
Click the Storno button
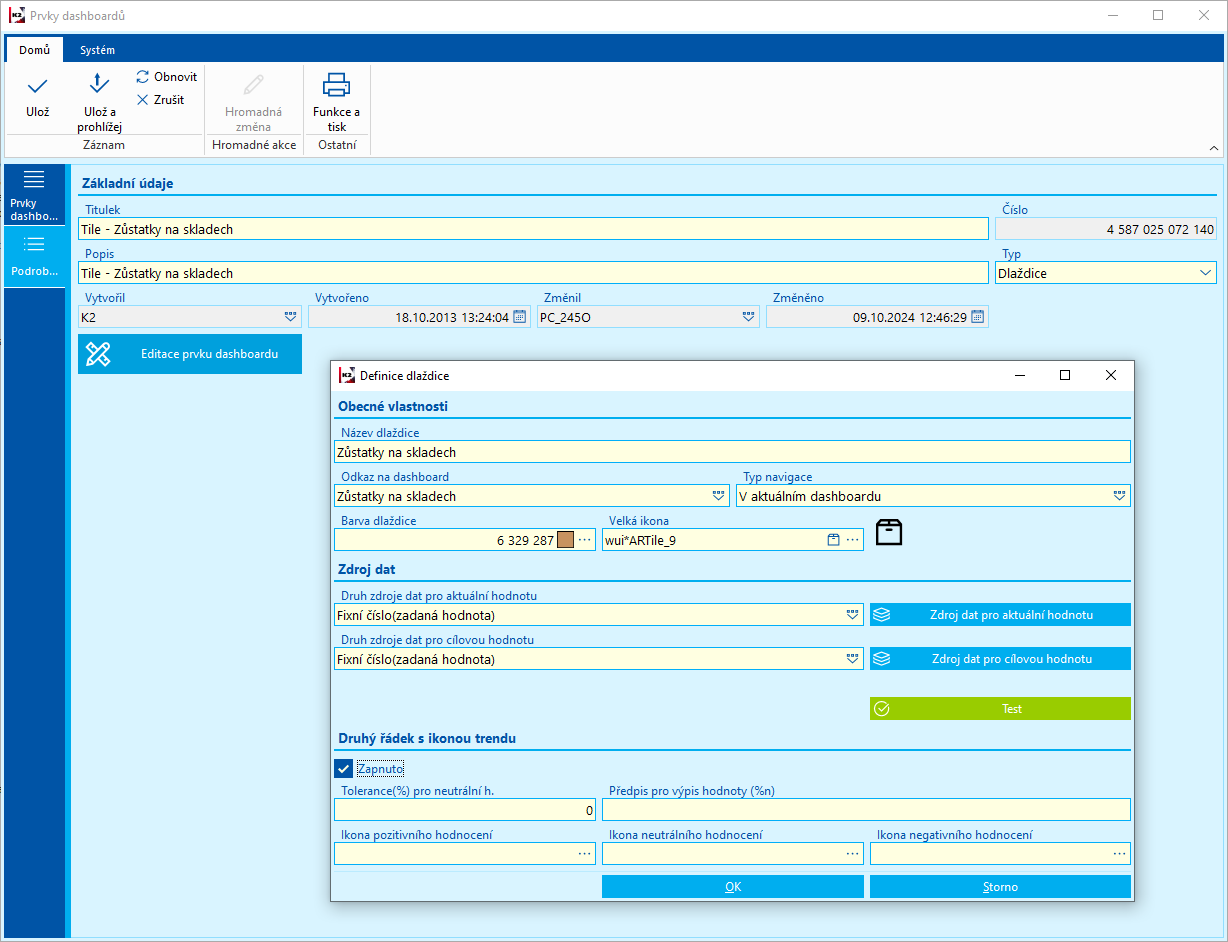tap(1000, 887)
